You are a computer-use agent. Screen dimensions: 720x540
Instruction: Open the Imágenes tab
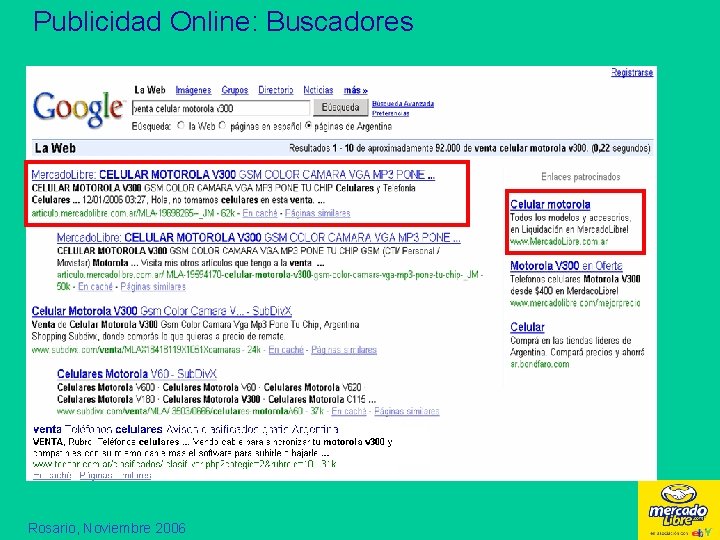[x=193, y=90]
